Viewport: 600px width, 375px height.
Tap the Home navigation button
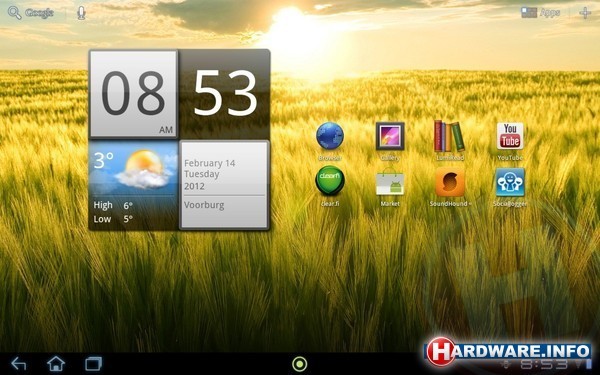coord(56,364)
